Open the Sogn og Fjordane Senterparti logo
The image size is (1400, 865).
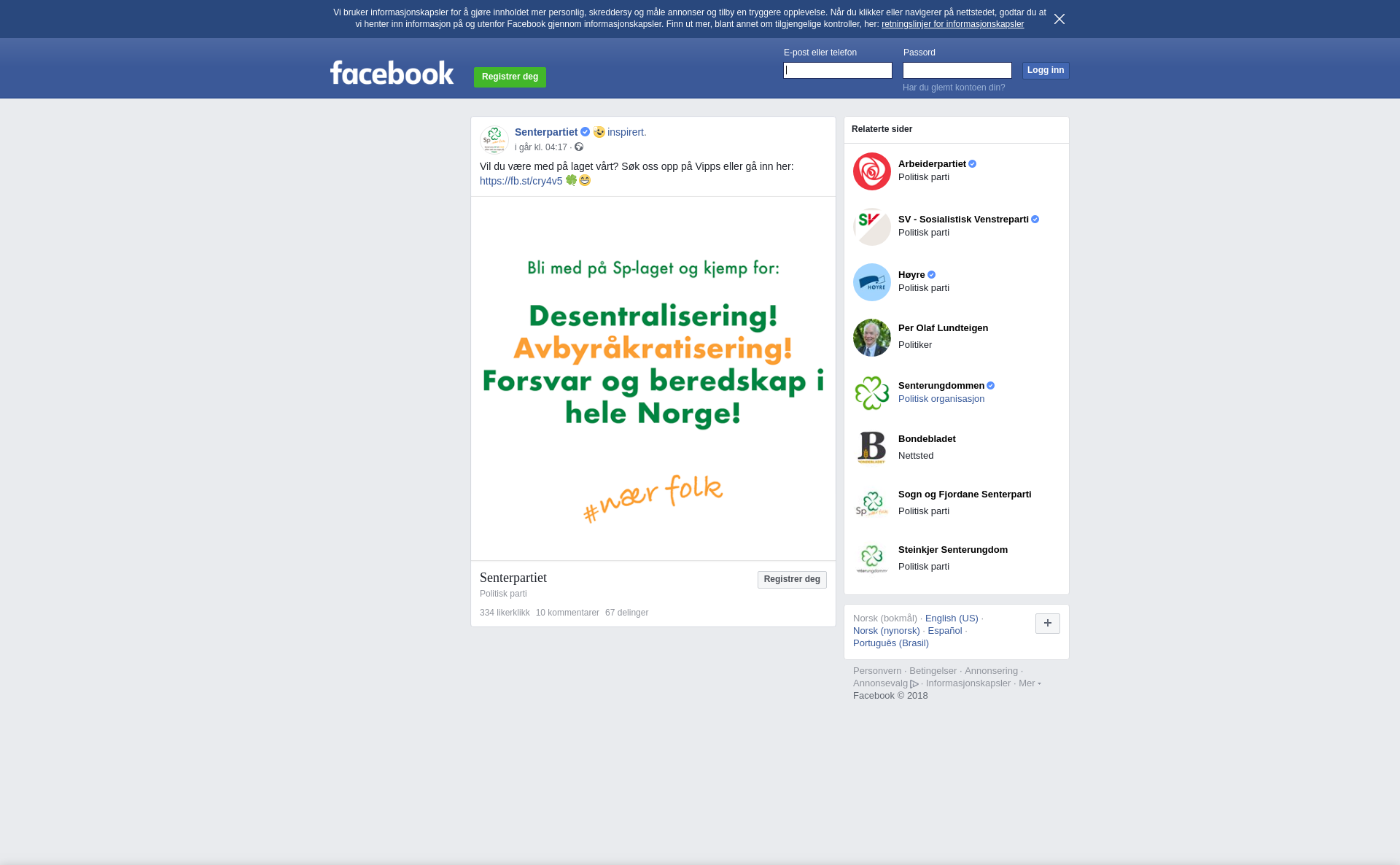pos(872,504)
